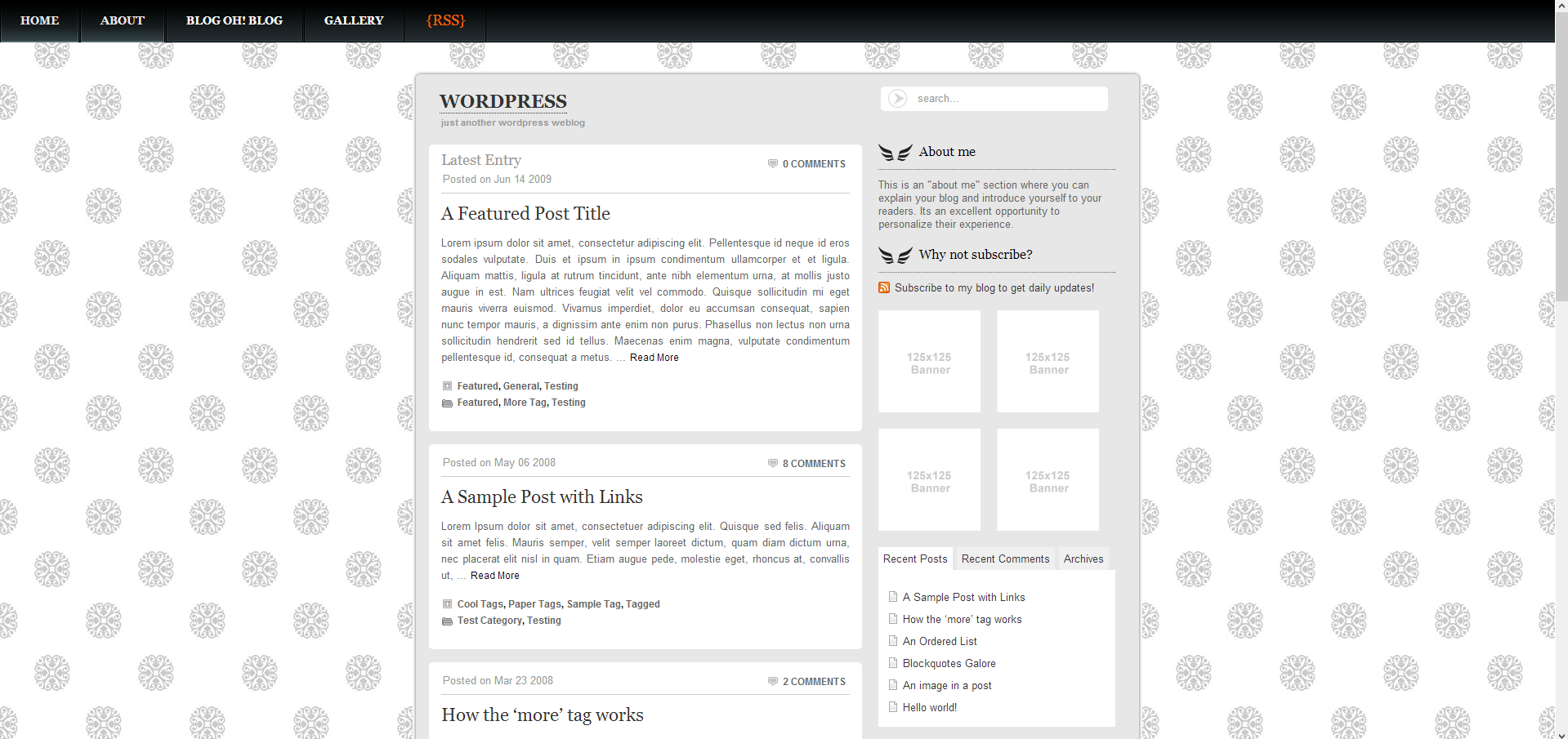The height and width of the screenshot is (739, 1568).
Task: Go to BLOG OH! BLOG menu item
Action: point(235,20)
